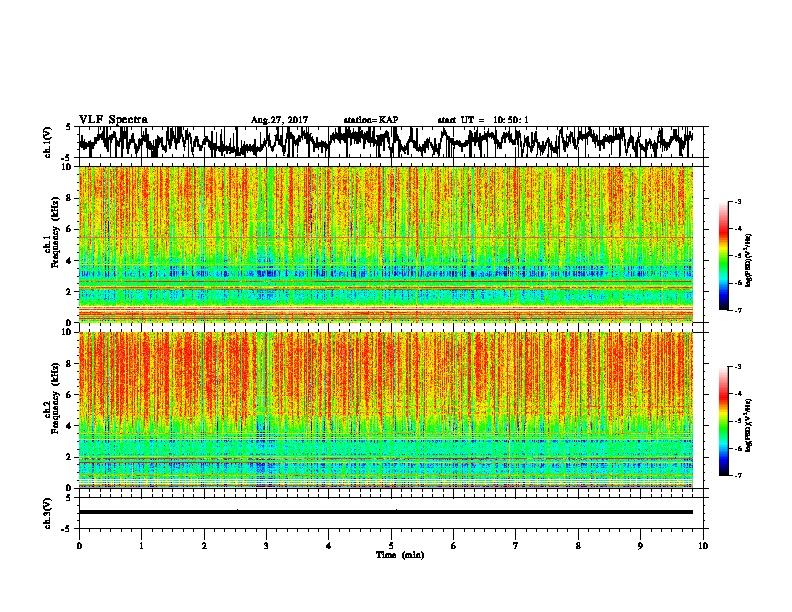Click time axis tick label "1"
The height and width of the screenshot is (612, 792).
click(x=141, y=546)
